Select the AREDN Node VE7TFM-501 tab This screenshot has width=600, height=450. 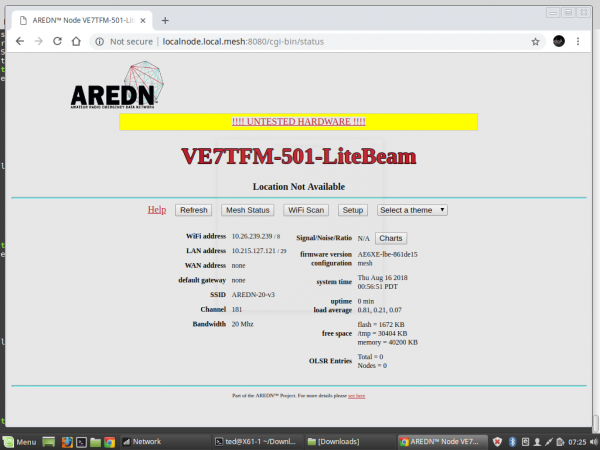pos(82,21)
